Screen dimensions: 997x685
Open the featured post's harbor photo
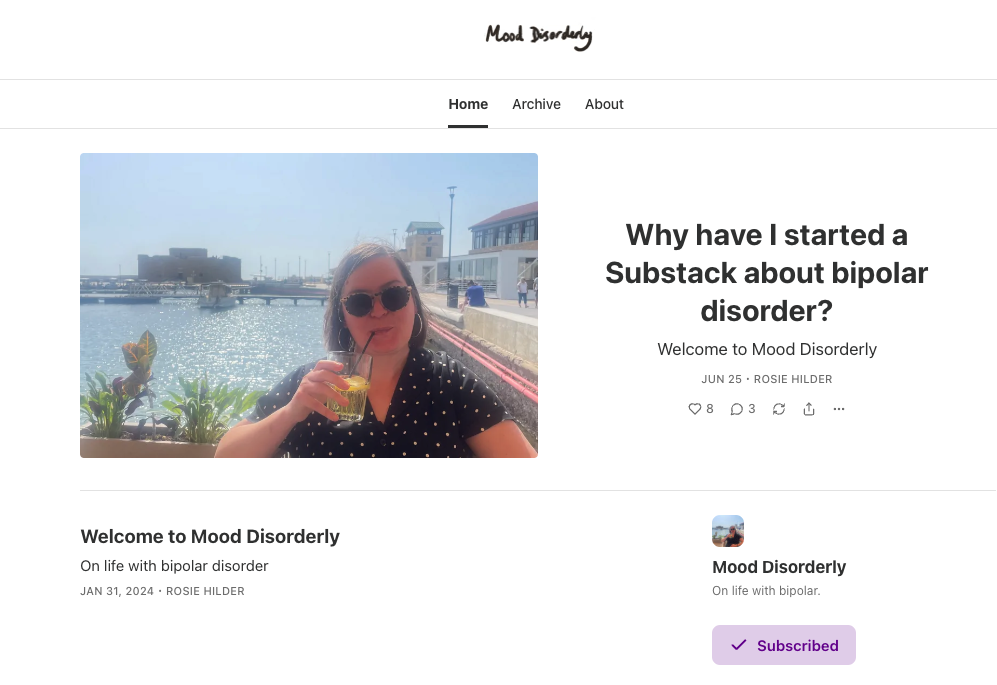[309, 305]
